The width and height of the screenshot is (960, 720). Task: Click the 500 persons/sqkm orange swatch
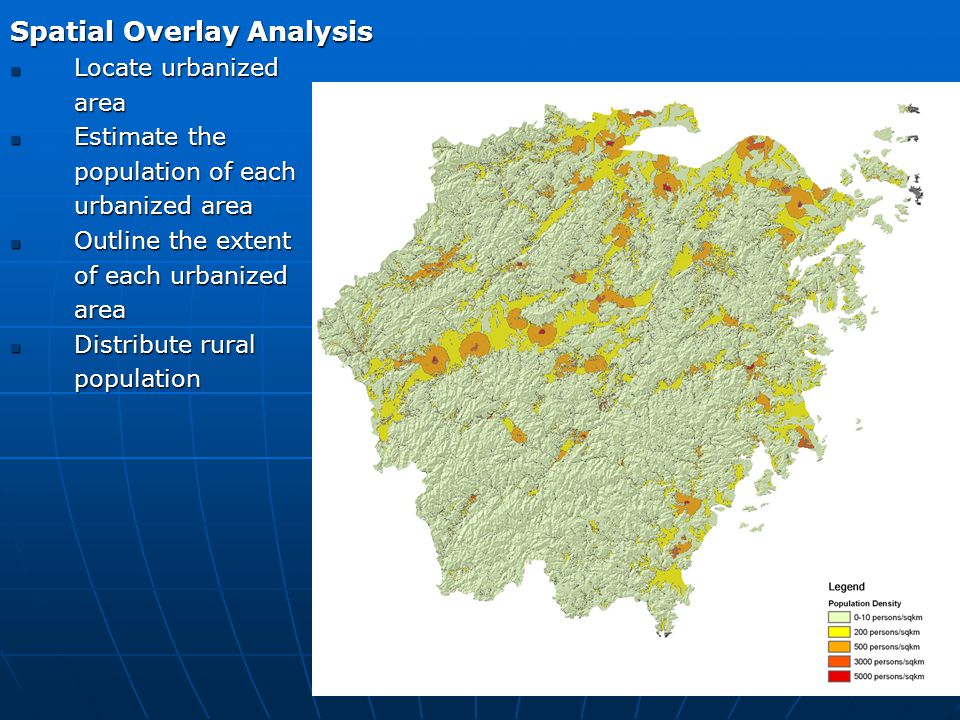point(839,647)
